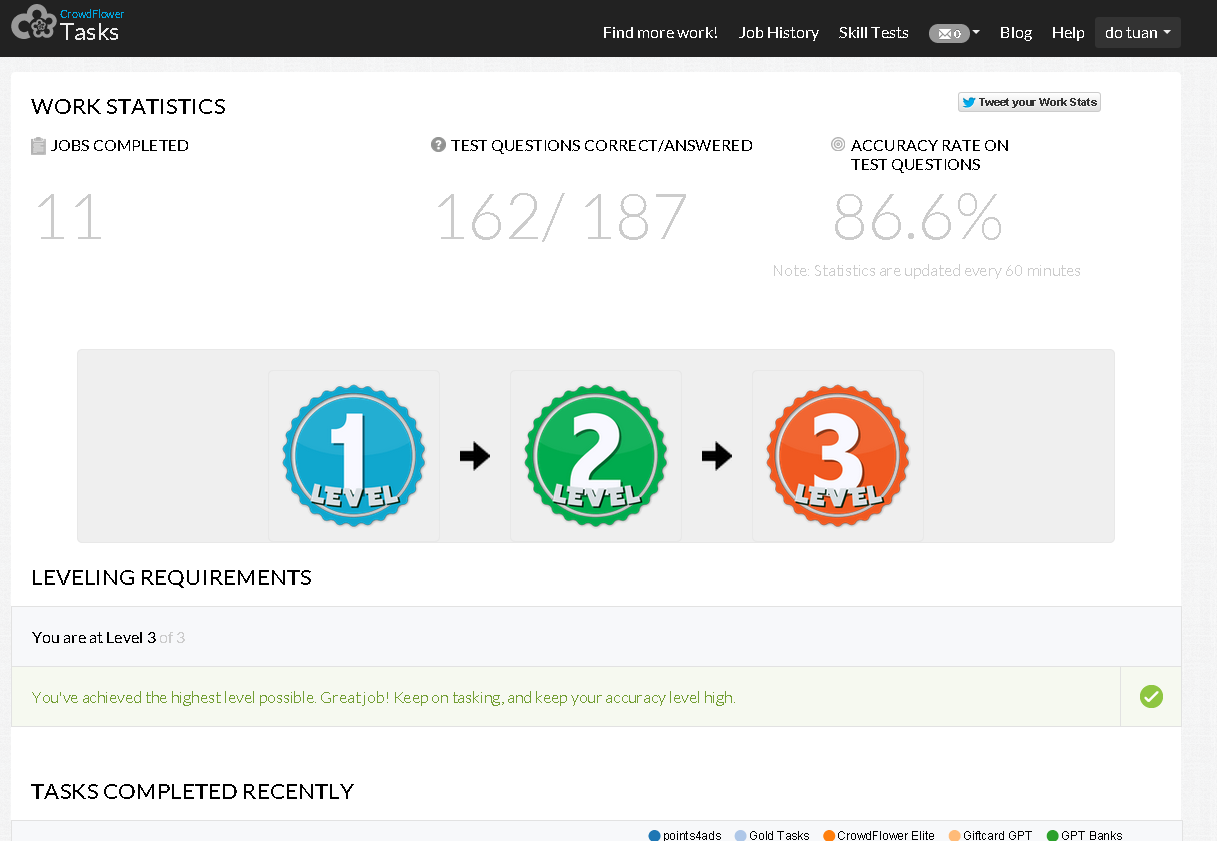The image size is (1217, 841).
Task: Click the WORK STATISTICS heading
Action: [x=128, y=106]
